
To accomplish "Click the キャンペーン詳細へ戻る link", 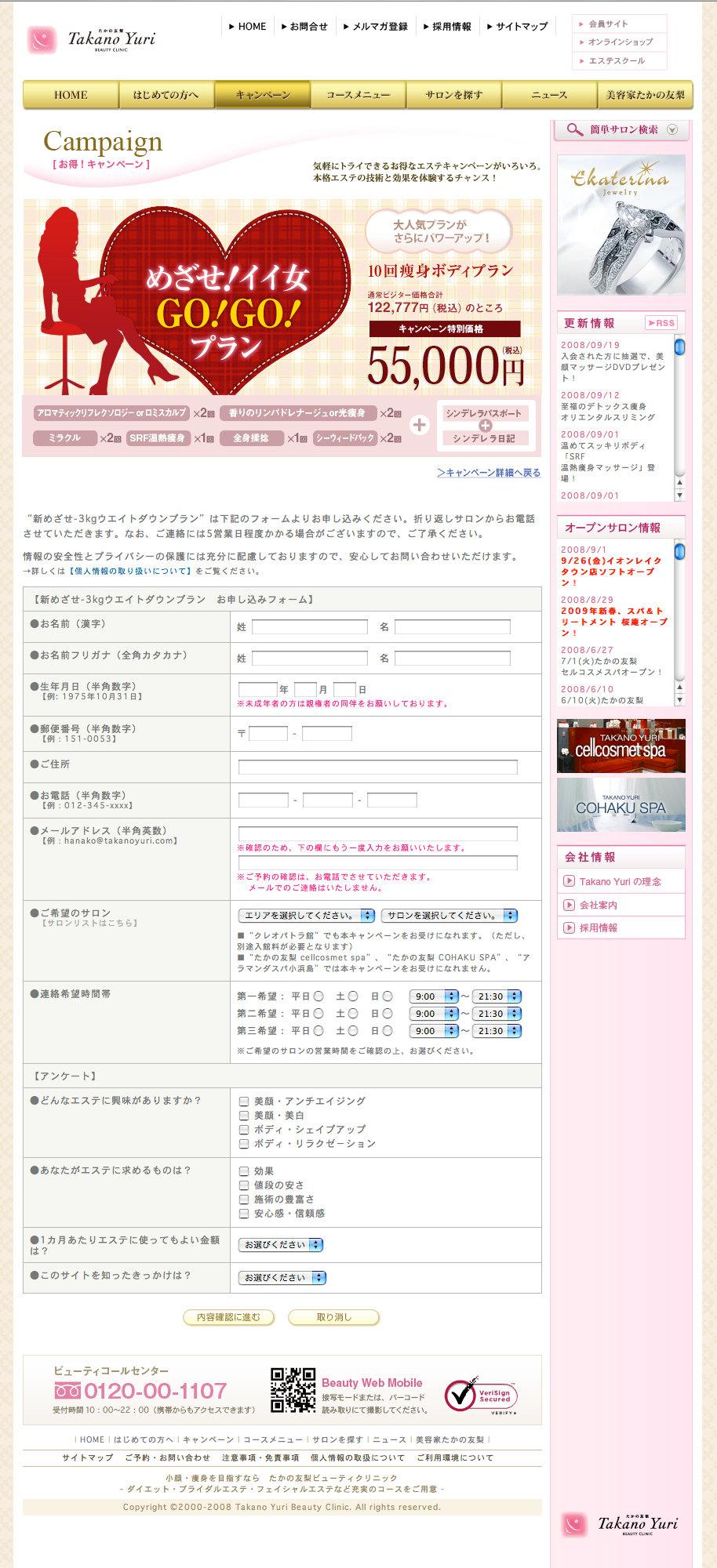I will click(489, 473).
